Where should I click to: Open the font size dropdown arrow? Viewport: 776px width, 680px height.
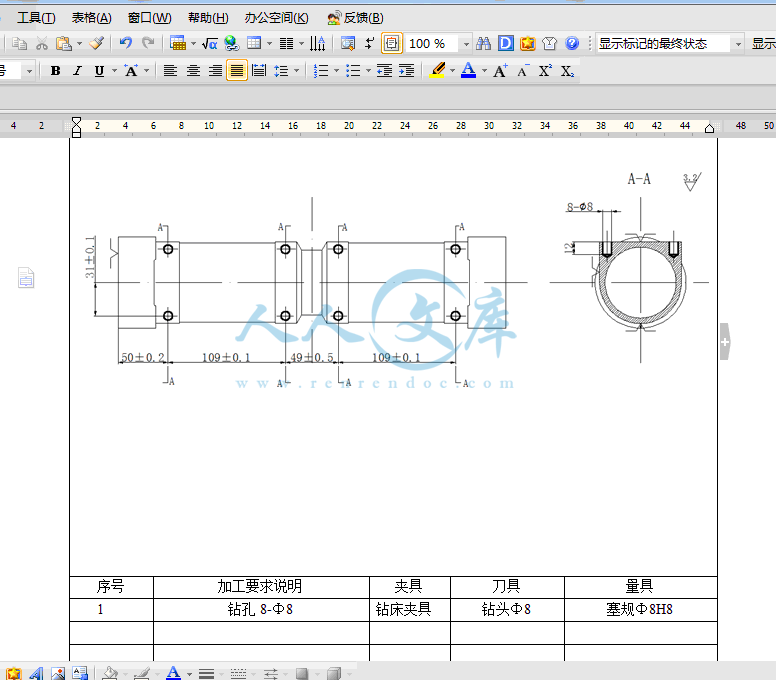coord(29,72)
